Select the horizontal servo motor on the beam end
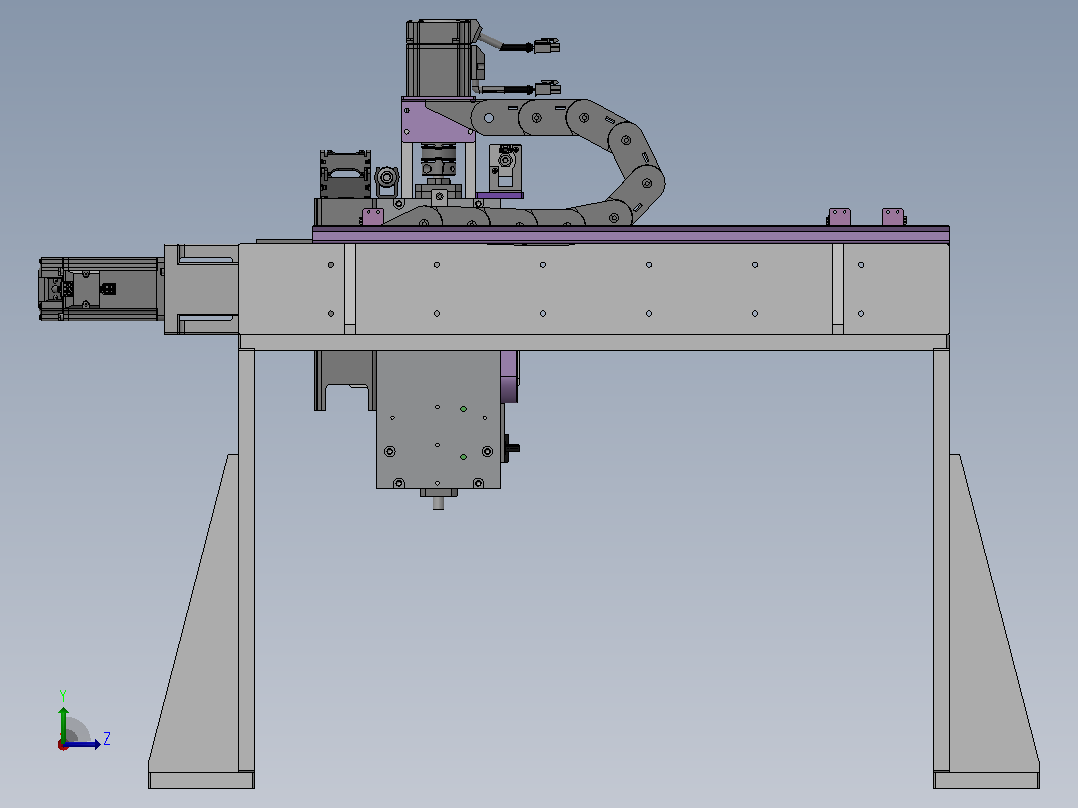 [100, 289]
